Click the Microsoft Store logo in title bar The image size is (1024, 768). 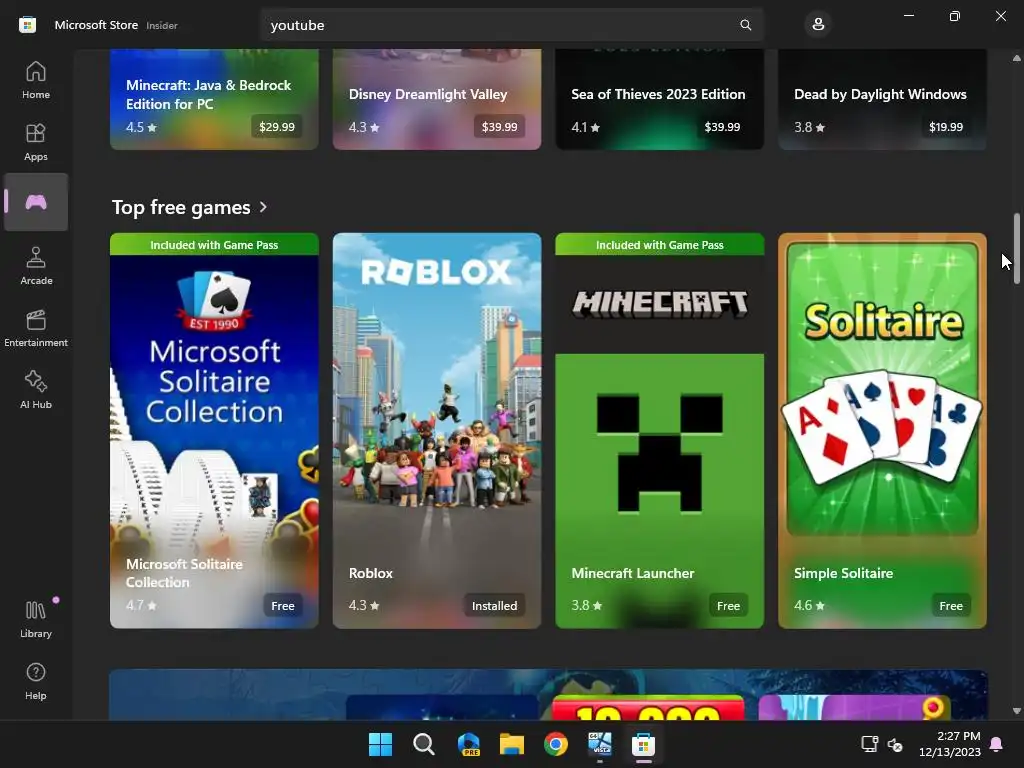[x=27, y=25]
